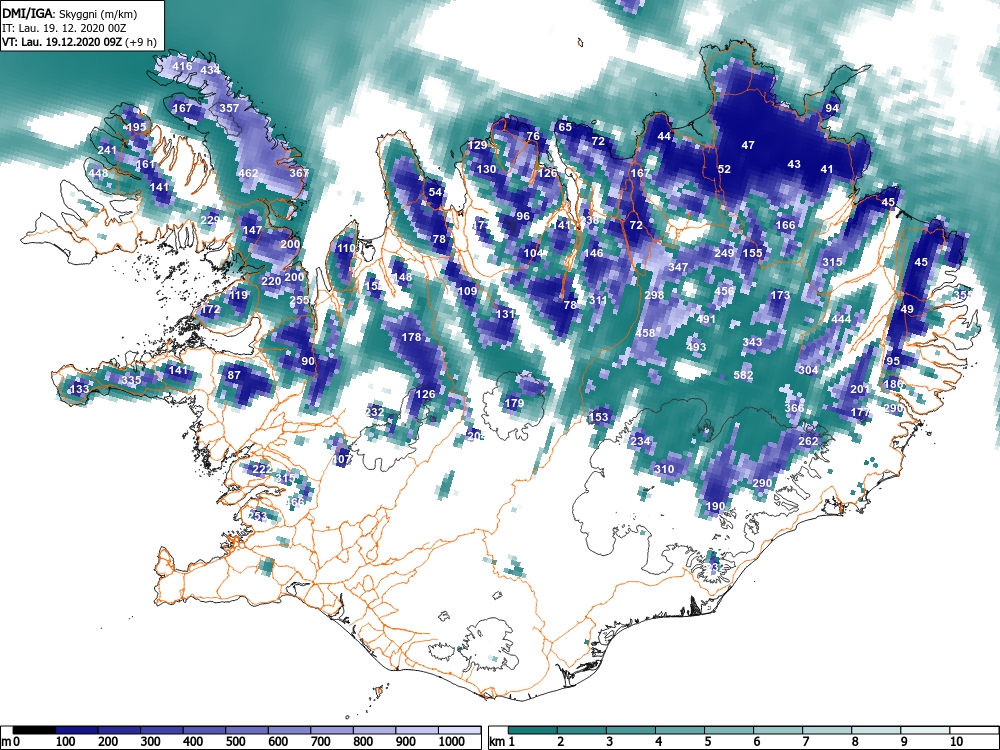Click the visibility value 249
1000x750 pixels.
tap(724, 253)
